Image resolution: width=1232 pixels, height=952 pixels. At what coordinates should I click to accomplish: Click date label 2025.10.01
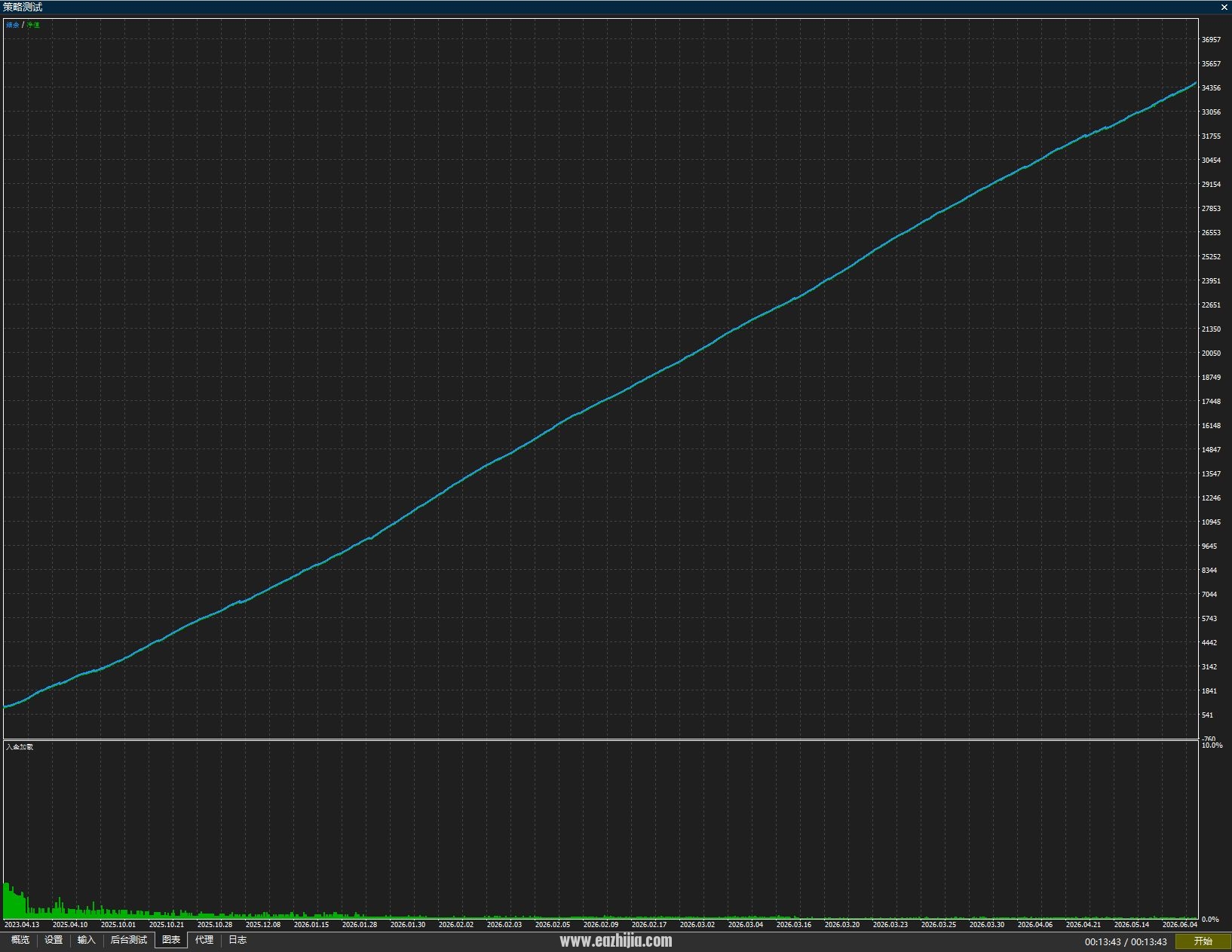[118, 924]
